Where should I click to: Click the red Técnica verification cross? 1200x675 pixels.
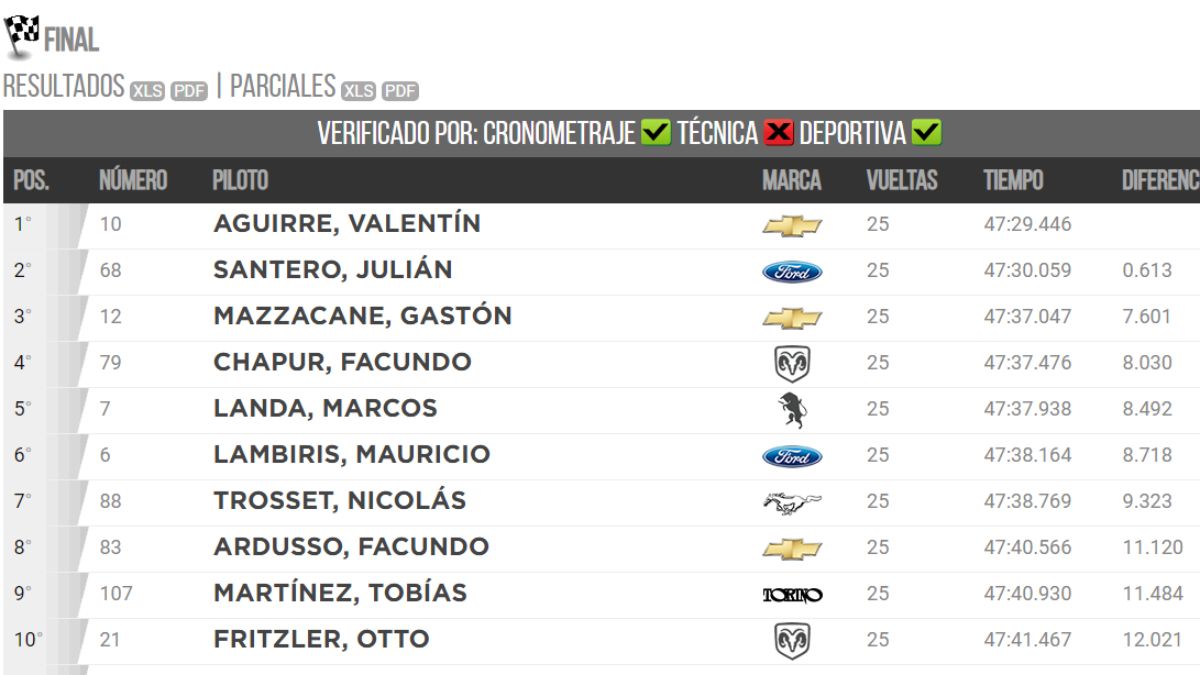pos(779,133)
